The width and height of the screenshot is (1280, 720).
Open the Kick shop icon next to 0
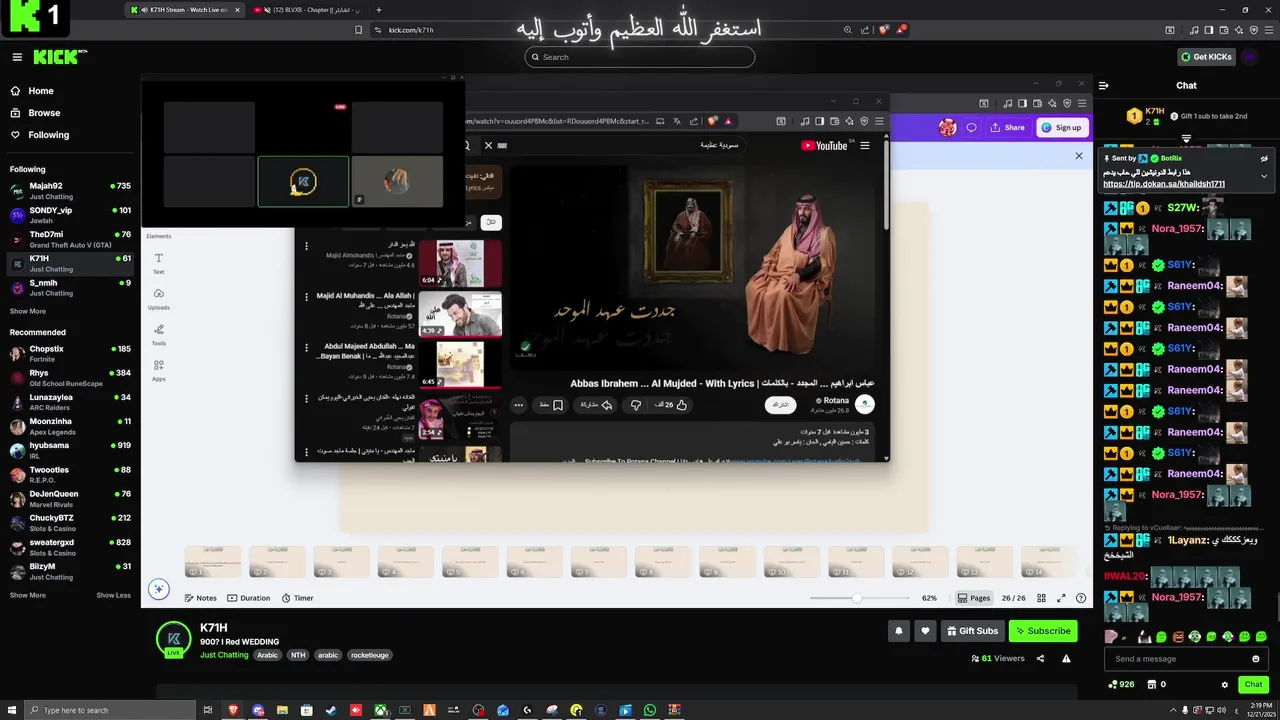1151,685
